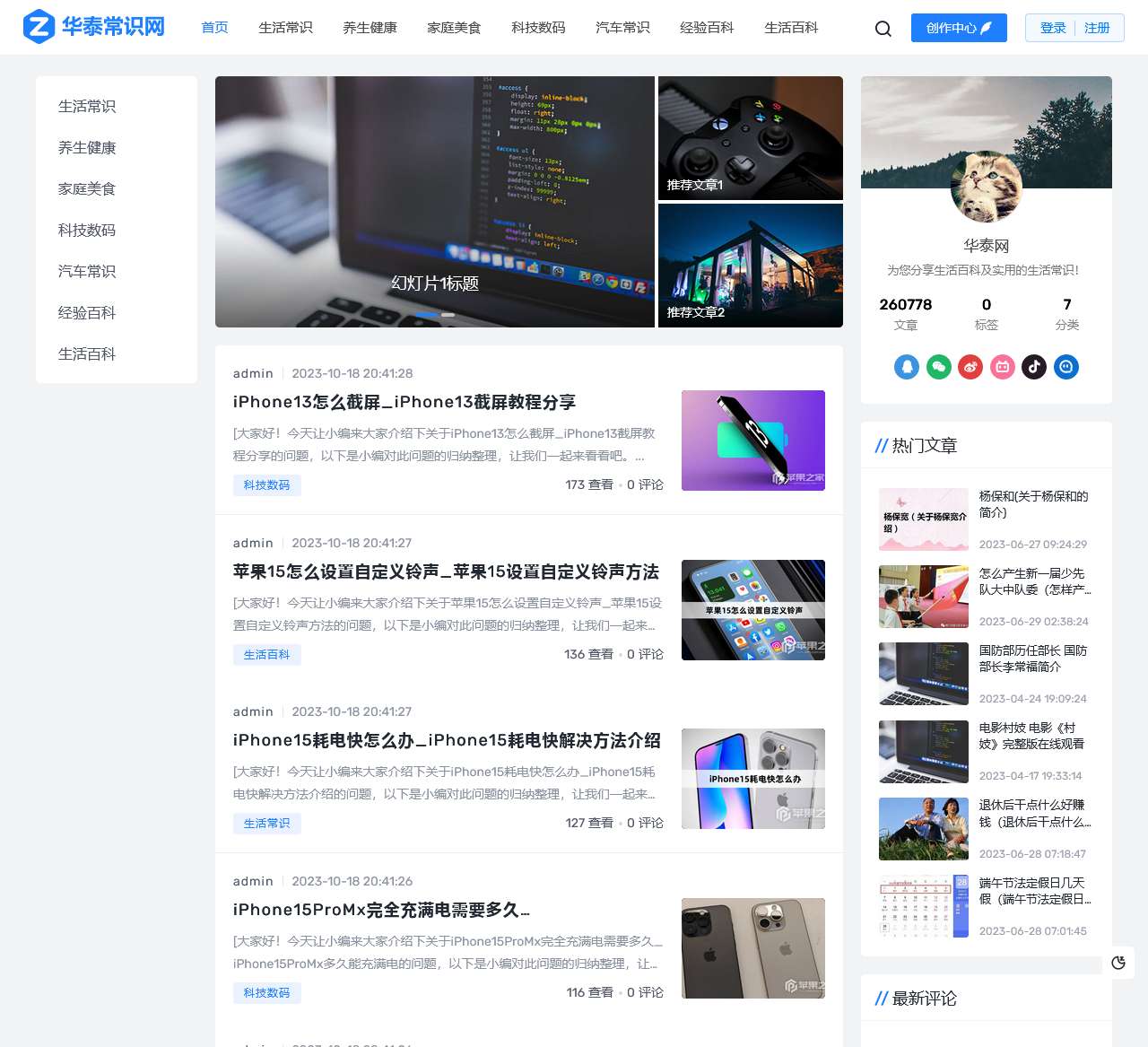The image size is (1148, 1047).
Task: Open the black Douyin social icon
Action: coord(1034,367)
